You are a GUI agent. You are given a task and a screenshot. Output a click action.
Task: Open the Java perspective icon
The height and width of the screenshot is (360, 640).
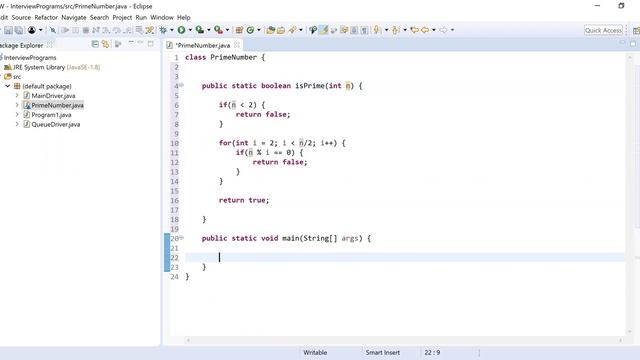(636, 31)
